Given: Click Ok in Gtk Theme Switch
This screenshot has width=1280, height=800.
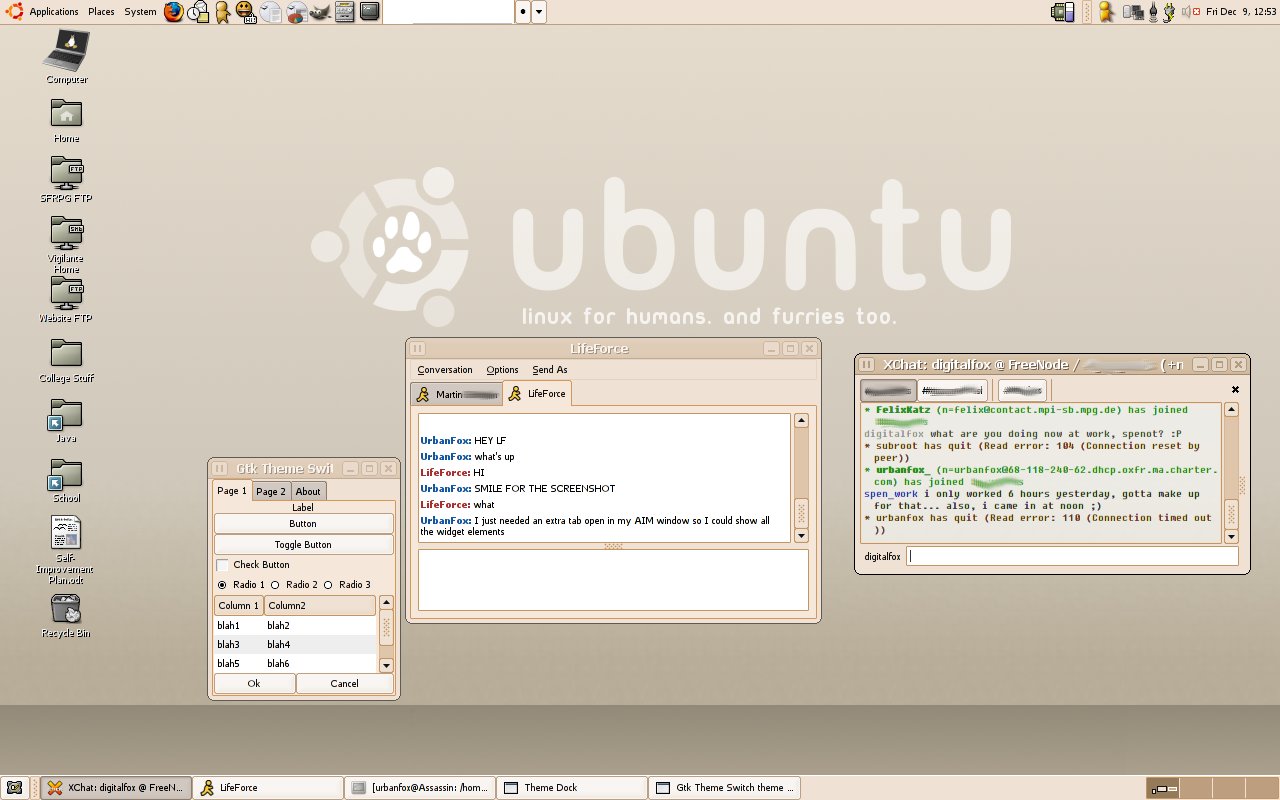Looking at the screenshot, I should coord(254,684).
